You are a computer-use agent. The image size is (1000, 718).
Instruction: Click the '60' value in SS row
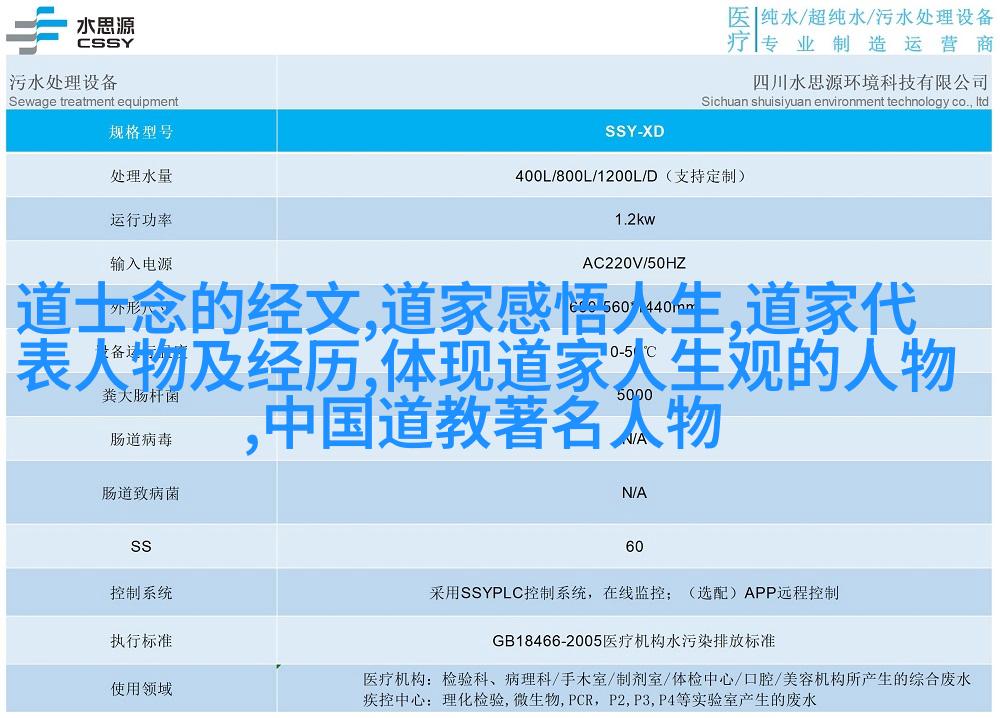pos(635,546)
